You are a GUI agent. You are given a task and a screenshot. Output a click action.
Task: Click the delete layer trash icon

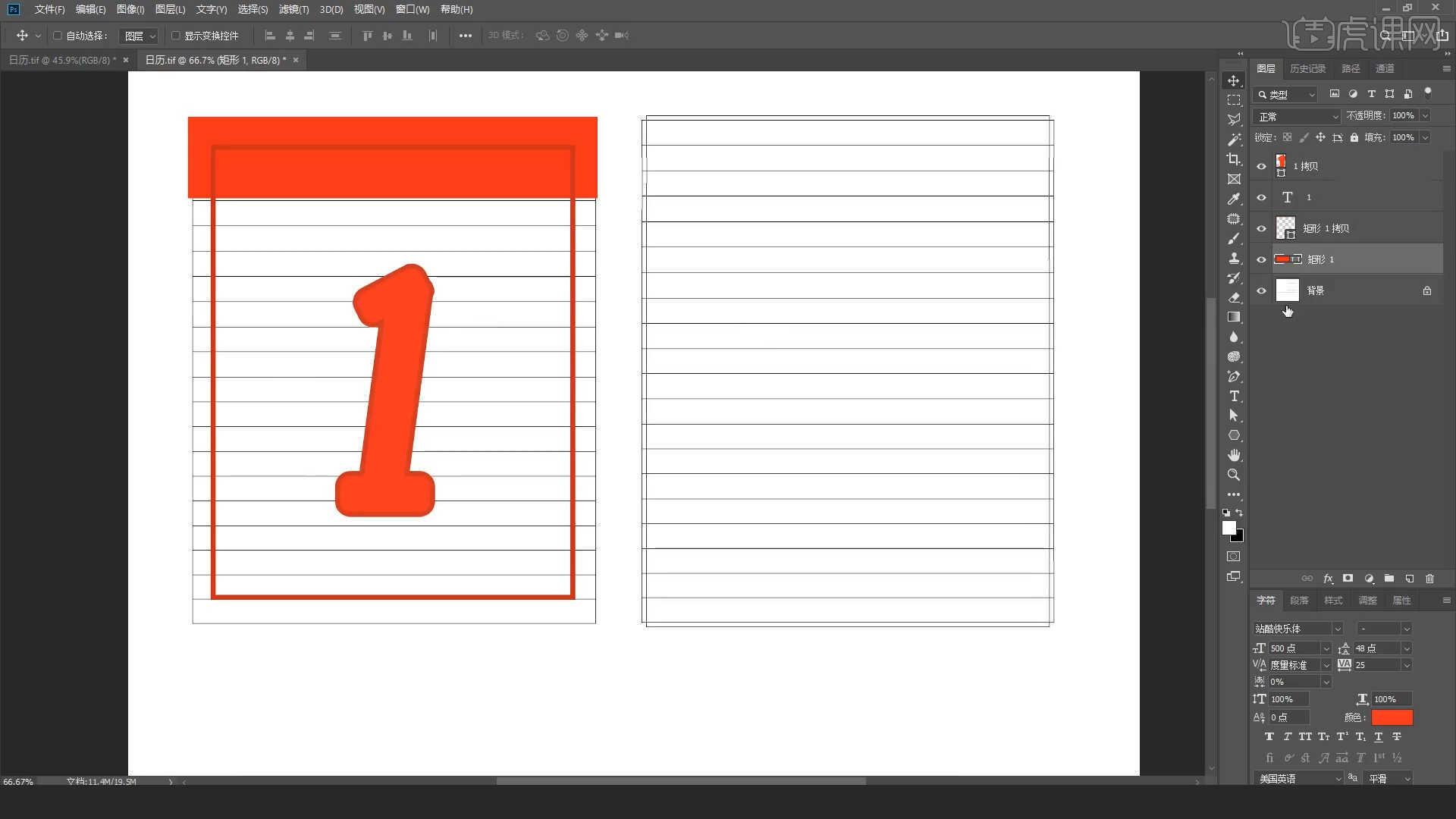(1429, 579)
